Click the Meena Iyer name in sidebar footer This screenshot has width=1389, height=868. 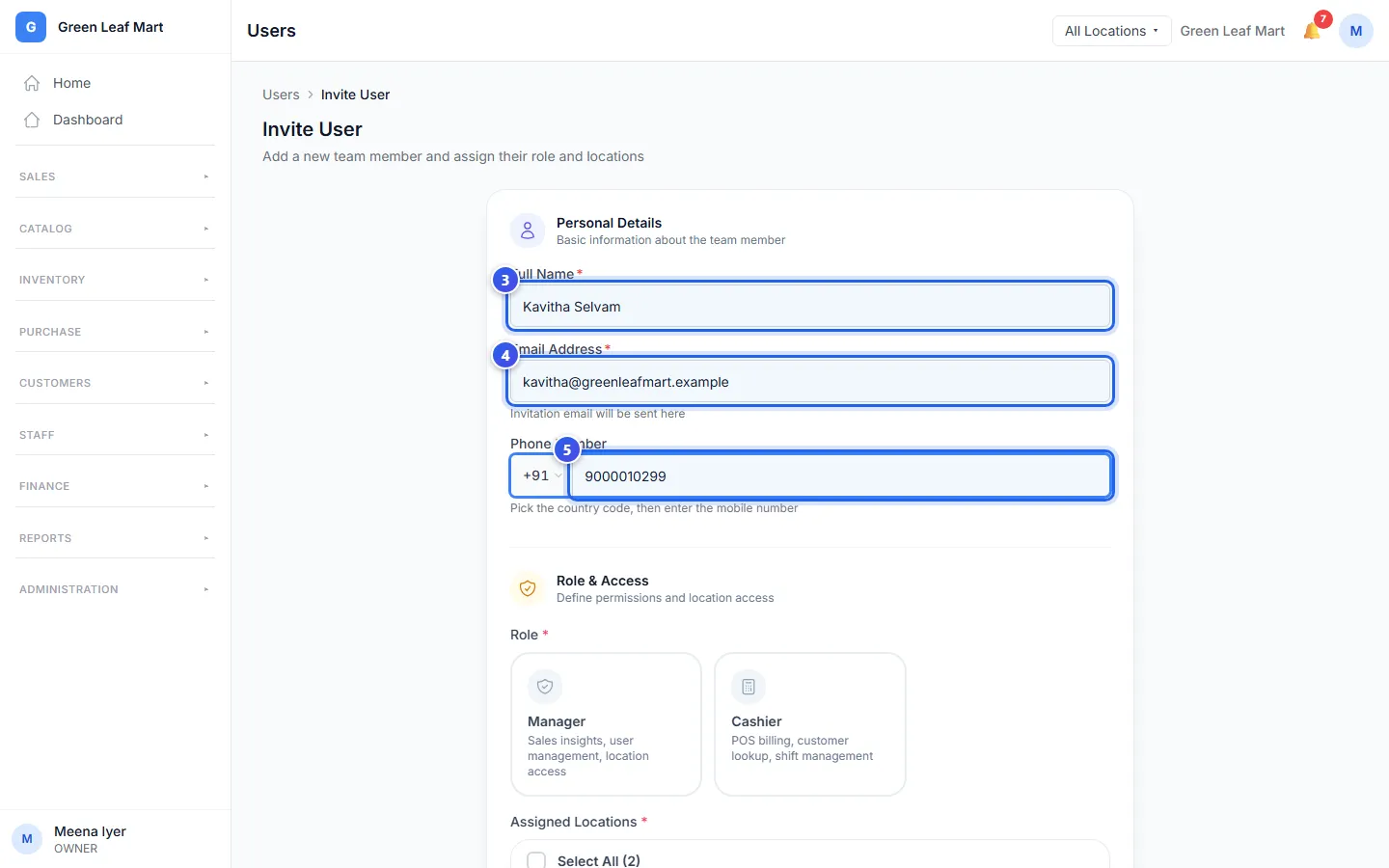90,831
